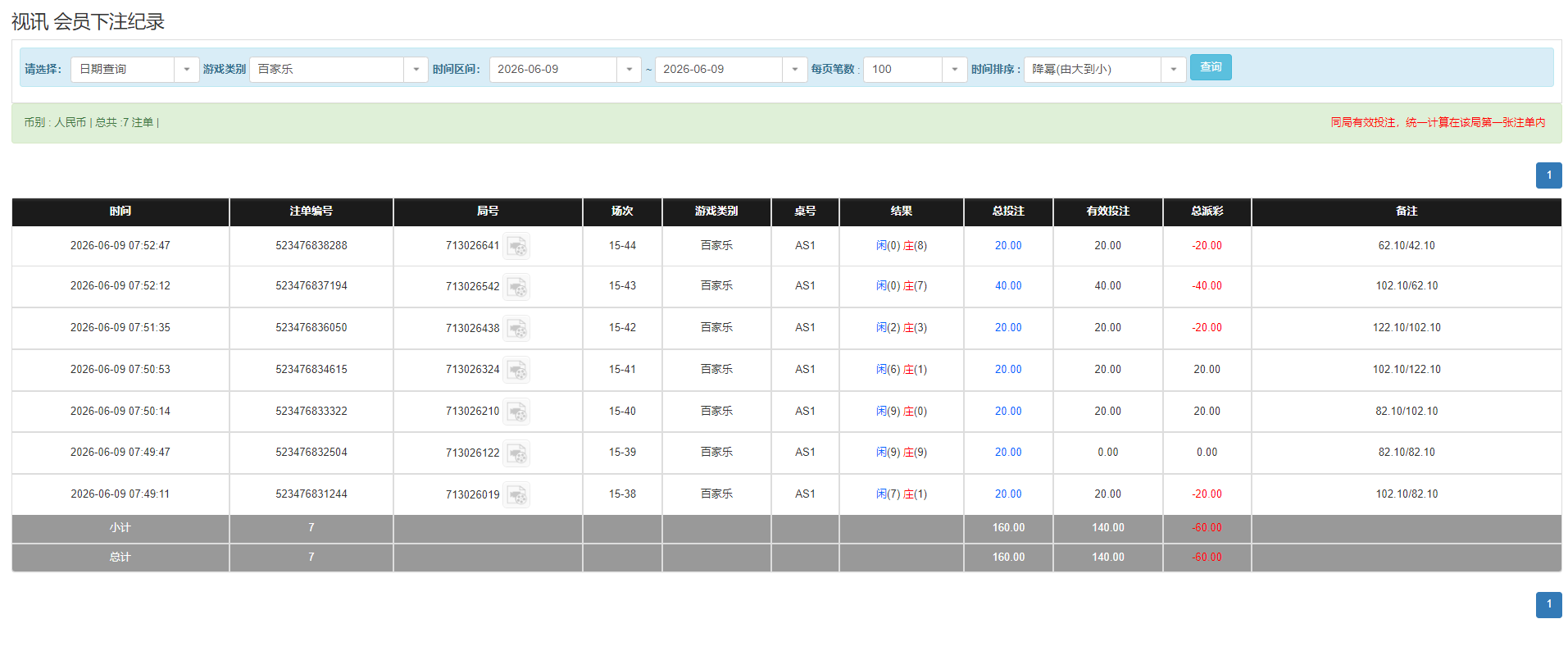Select the page title 视讯 会员下注纪录

tap(88, 21)
